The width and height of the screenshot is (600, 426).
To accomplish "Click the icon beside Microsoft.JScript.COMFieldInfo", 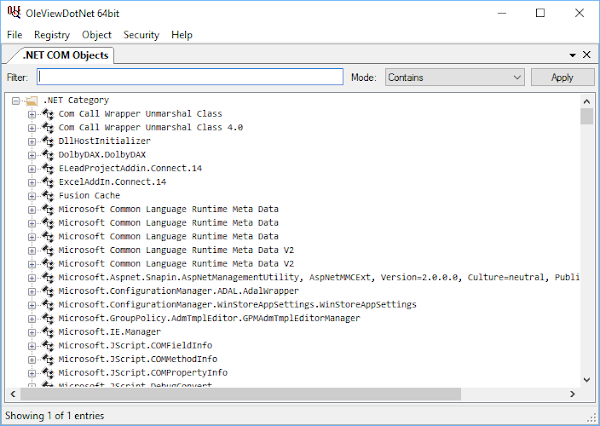I will (47, 345).
